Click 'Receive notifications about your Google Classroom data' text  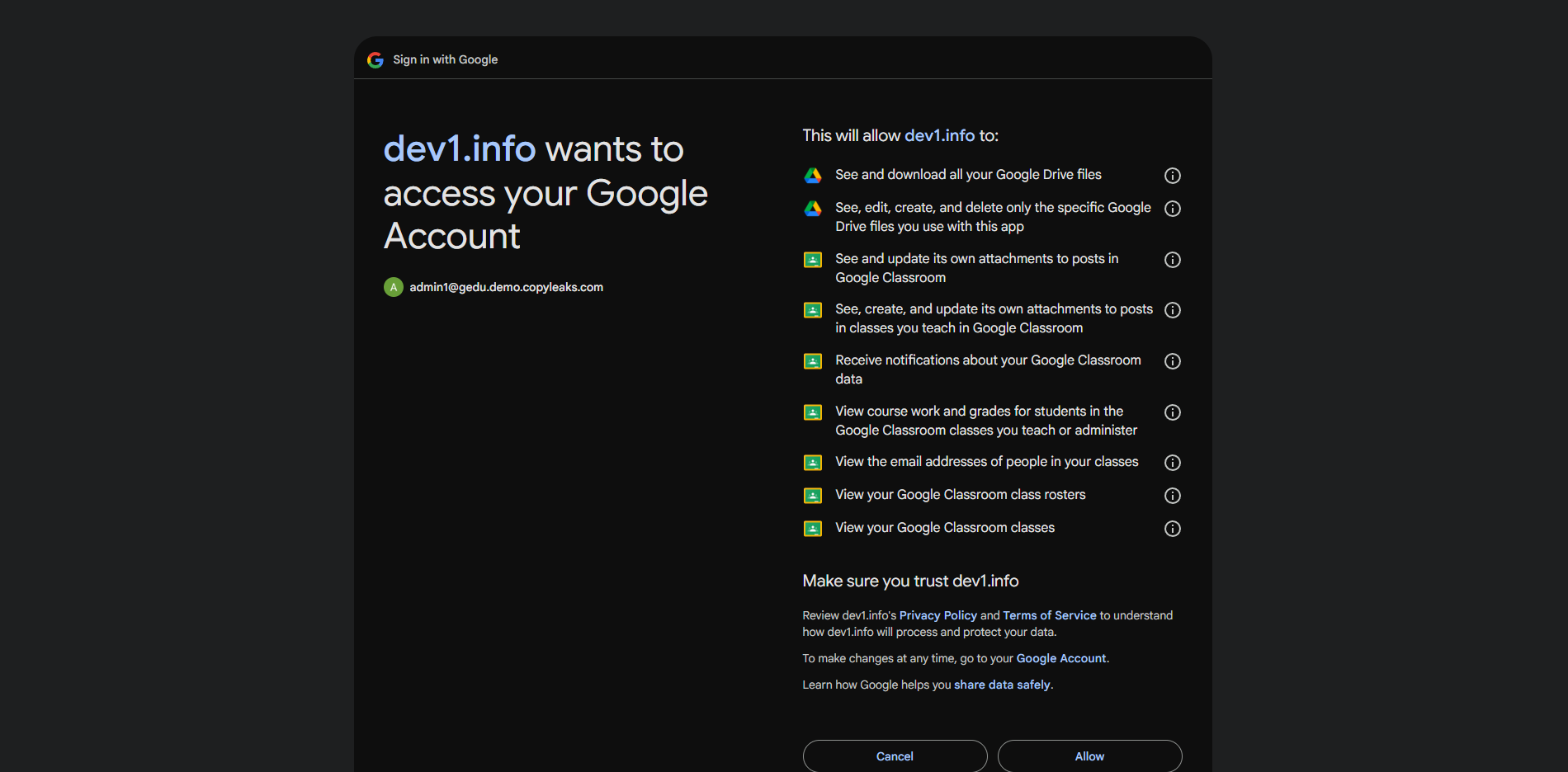pyautogui.click(x=988, y=370)
